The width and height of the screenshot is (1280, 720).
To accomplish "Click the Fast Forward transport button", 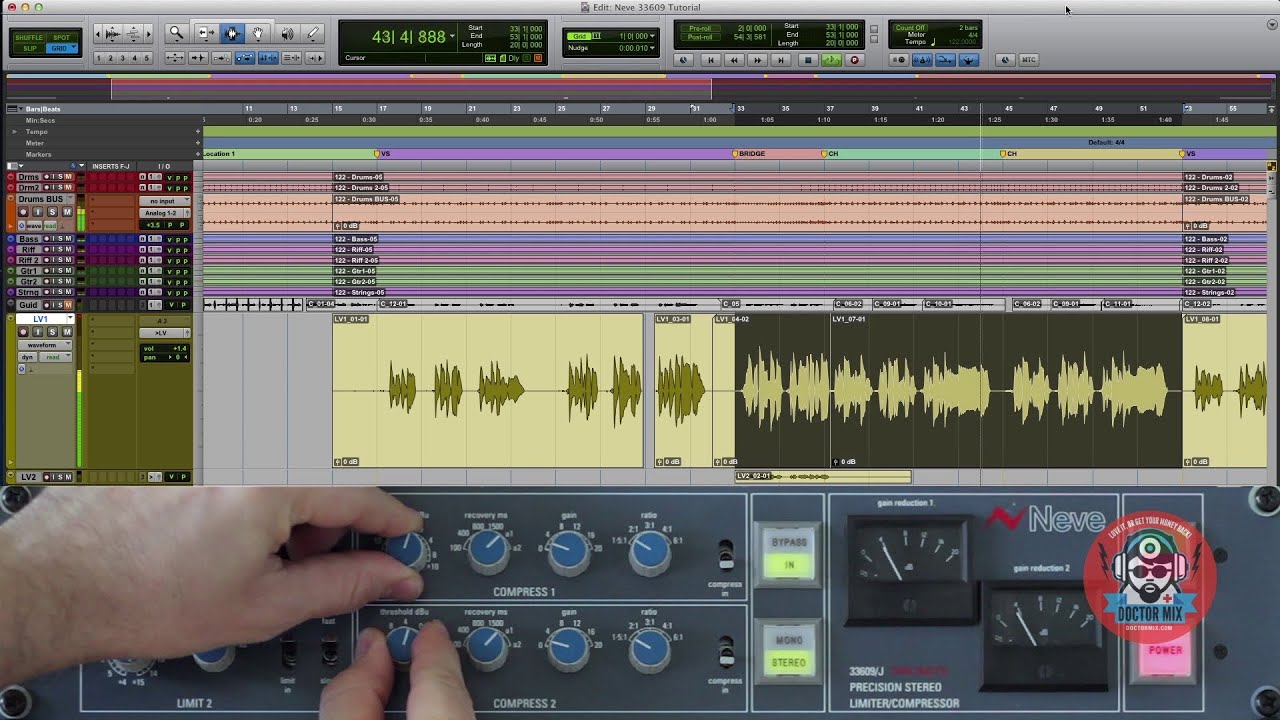I will point(758,60).
